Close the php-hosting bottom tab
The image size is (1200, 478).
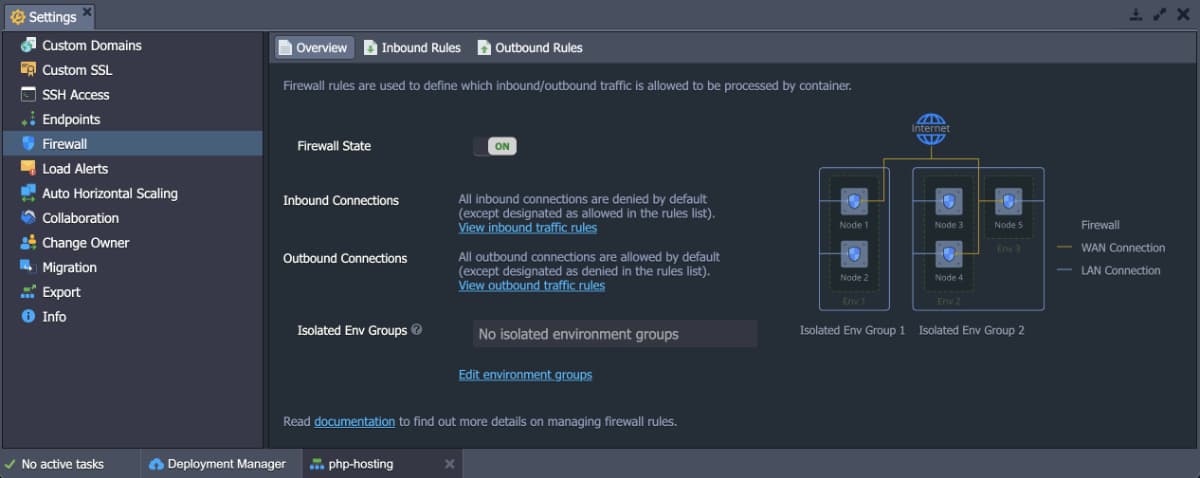point(449,464)
